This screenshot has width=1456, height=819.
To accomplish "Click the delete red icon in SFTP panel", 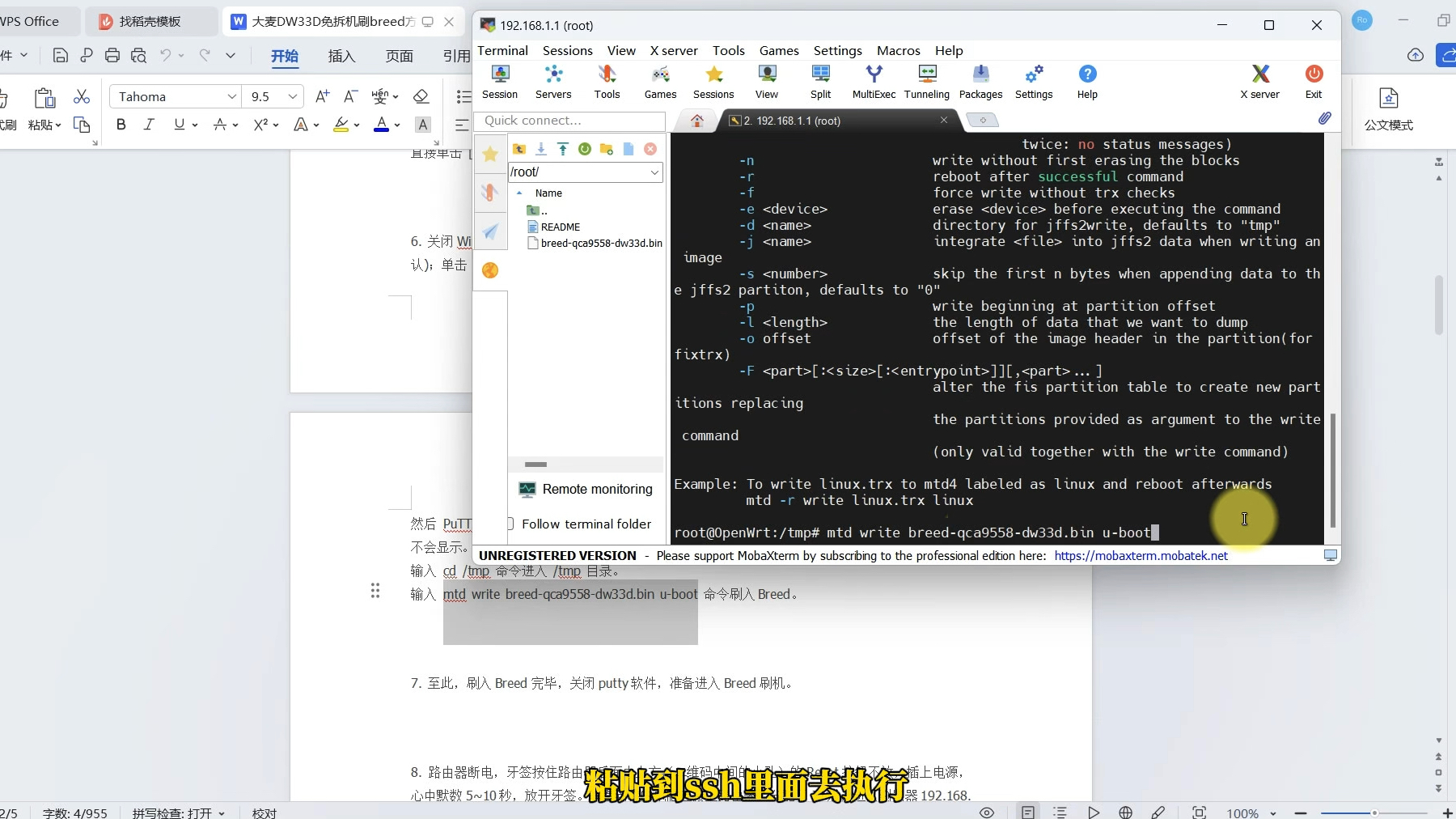I will point(650,149).
